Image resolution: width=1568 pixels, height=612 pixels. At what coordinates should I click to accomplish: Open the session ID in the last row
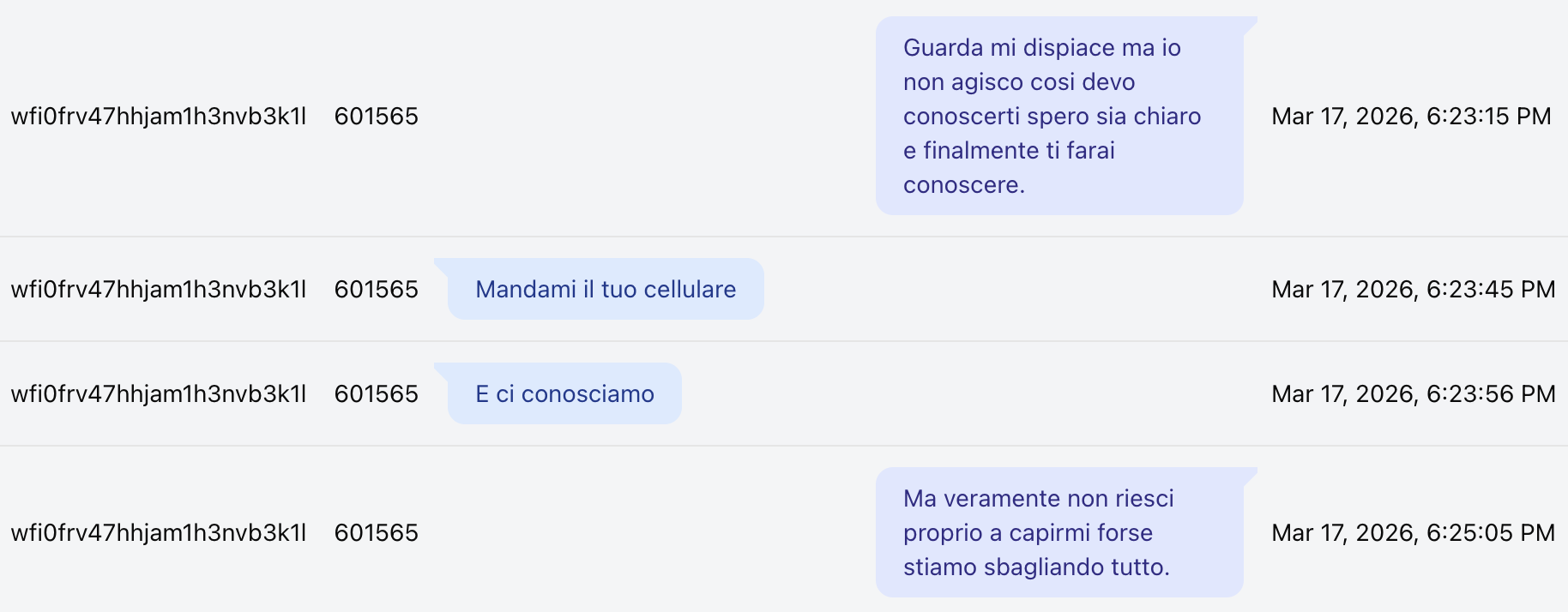[x=159, y=532]
